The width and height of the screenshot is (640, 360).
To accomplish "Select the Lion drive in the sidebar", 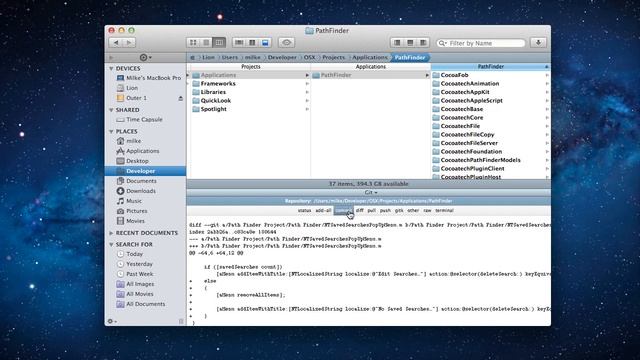I will click(127, 88).
